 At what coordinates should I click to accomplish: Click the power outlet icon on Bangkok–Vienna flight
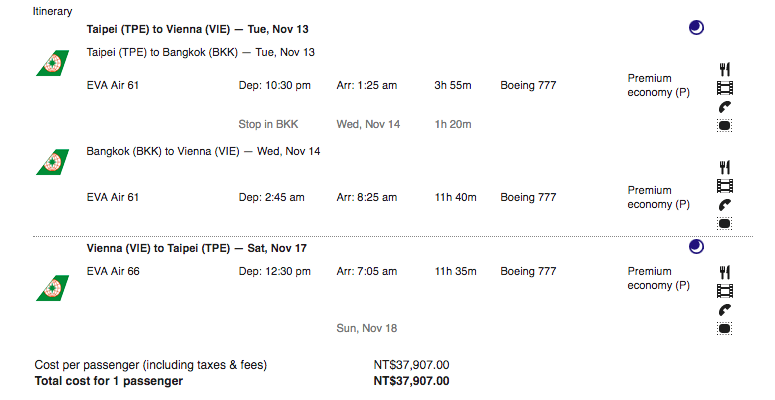coord(725,223)
